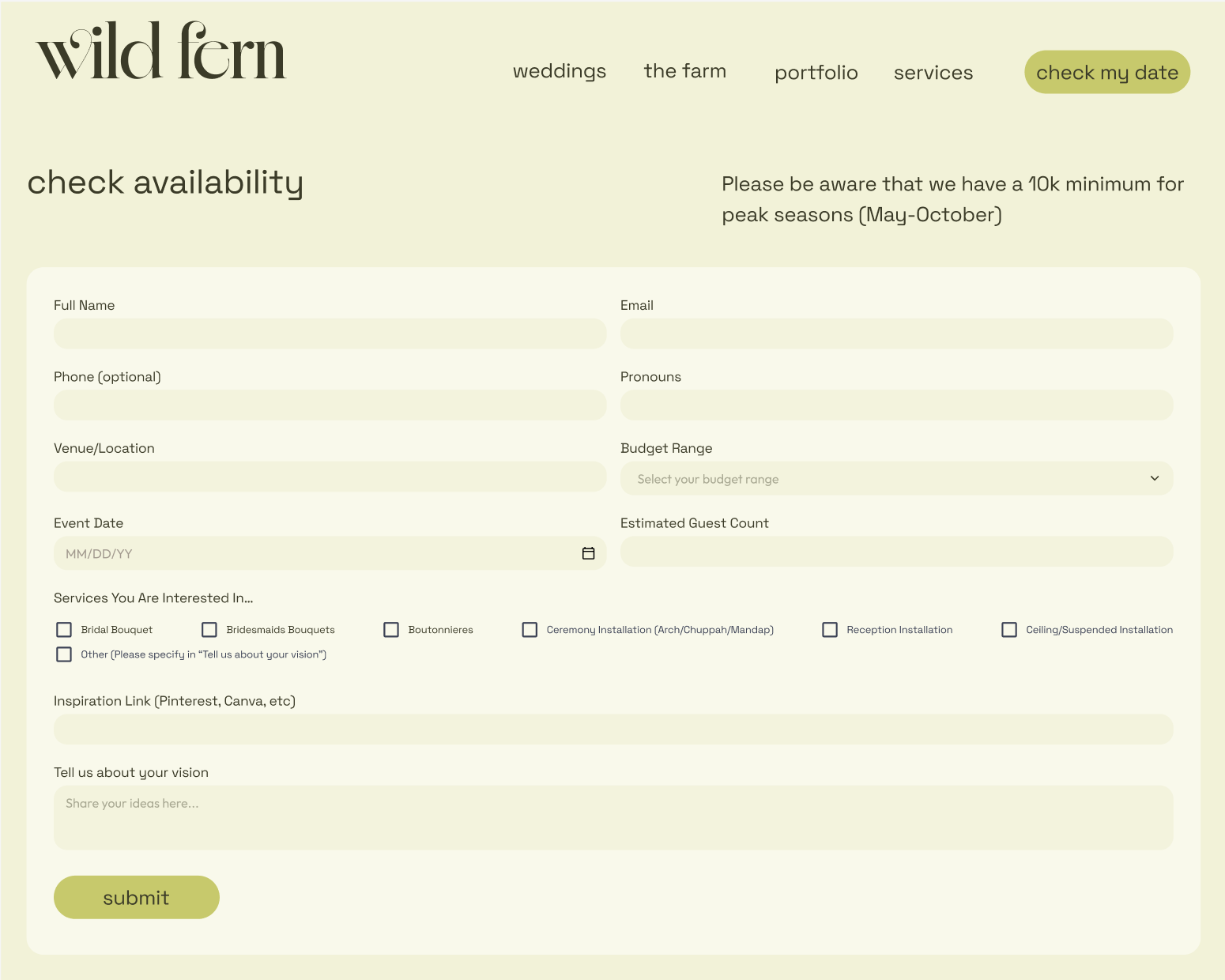Toggle the Reception Installation checkbox
The image size is (1225, 980).
pyautogui.click(x=830, y=629)
